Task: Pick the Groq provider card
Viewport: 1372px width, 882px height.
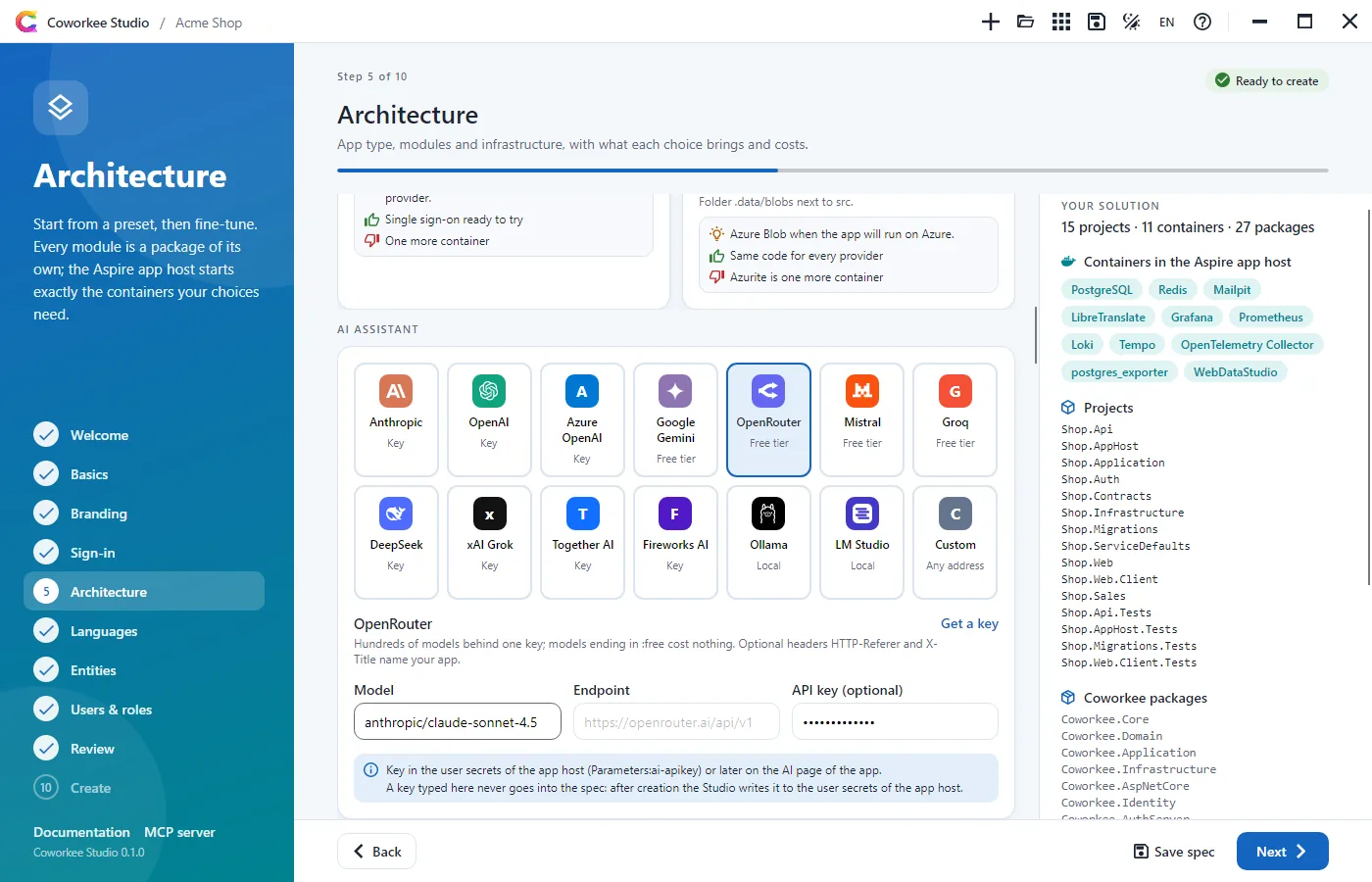Action: tap(955, 419)
